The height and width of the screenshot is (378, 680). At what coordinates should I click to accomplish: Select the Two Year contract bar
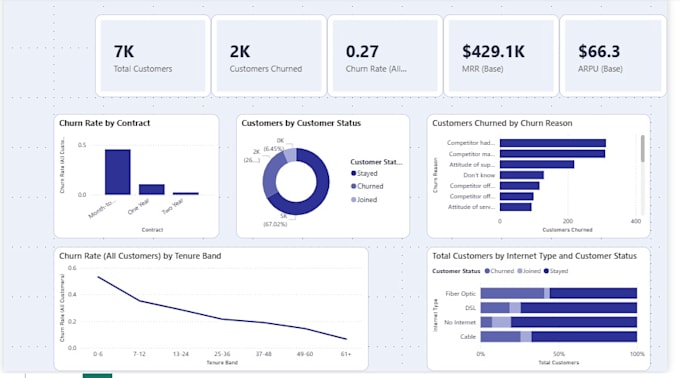point(186,193)
